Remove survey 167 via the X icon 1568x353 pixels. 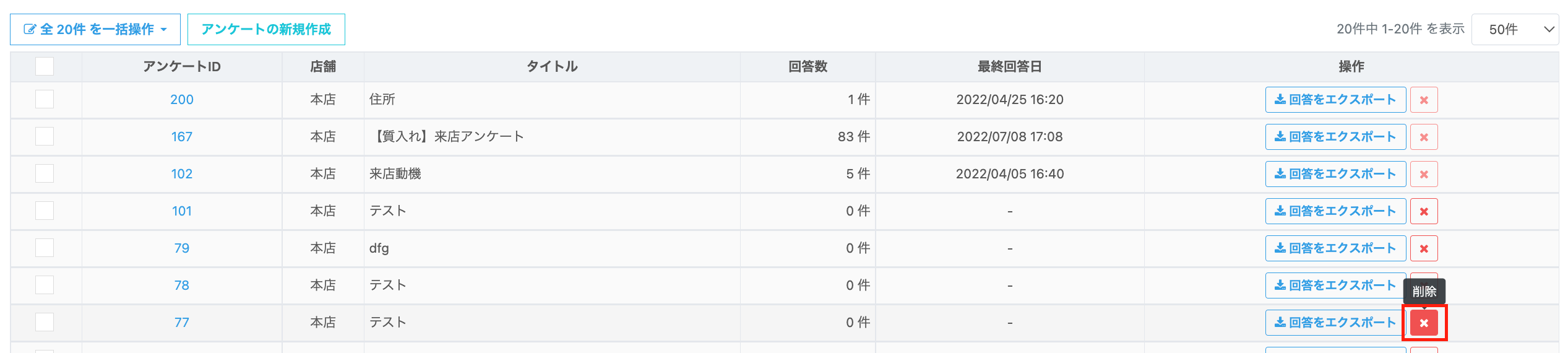pos(1424,137)
